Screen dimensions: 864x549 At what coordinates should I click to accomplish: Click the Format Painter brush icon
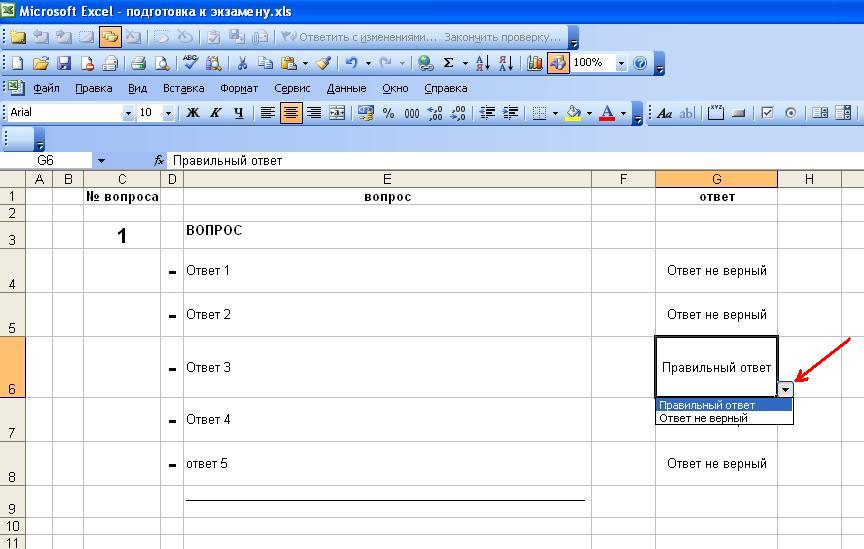[322, 63]
